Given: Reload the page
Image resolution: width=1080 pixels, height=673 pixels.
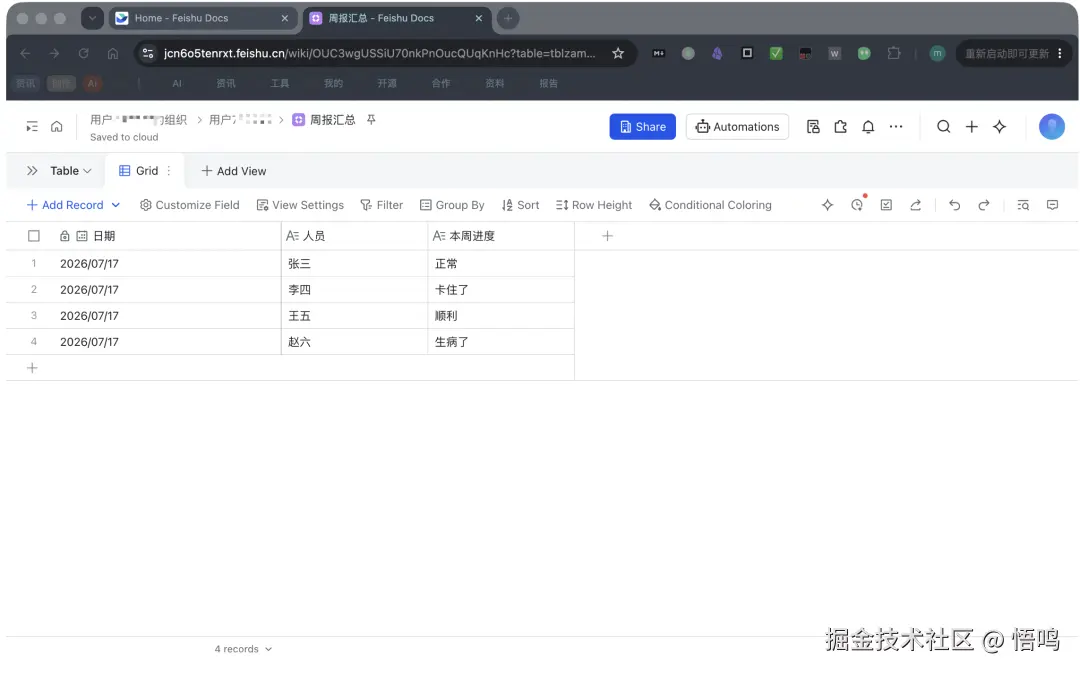Looking at the screenshot, I should click(x=83, y=53).
